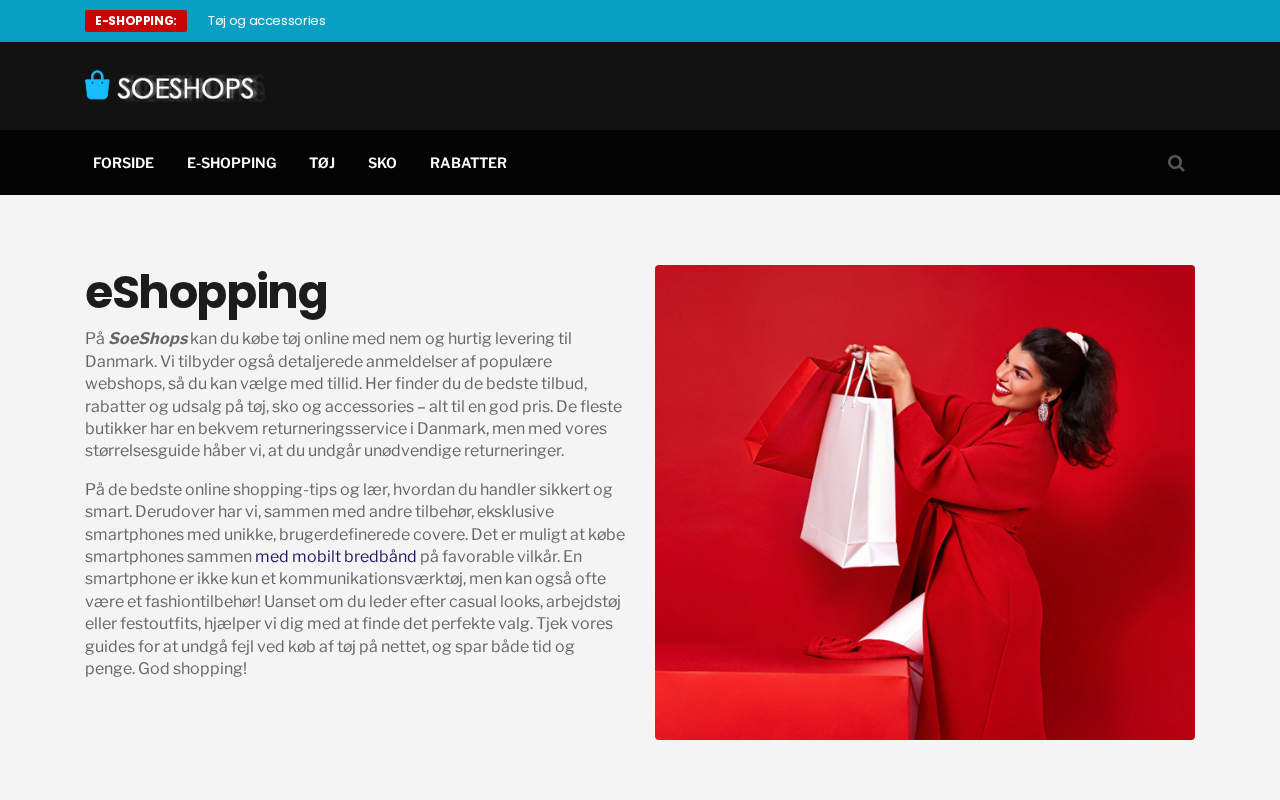The height and width of the screenshot is (800, 1280).
Task: Open the RABATTER menu item
Action: tap(468, 163)
